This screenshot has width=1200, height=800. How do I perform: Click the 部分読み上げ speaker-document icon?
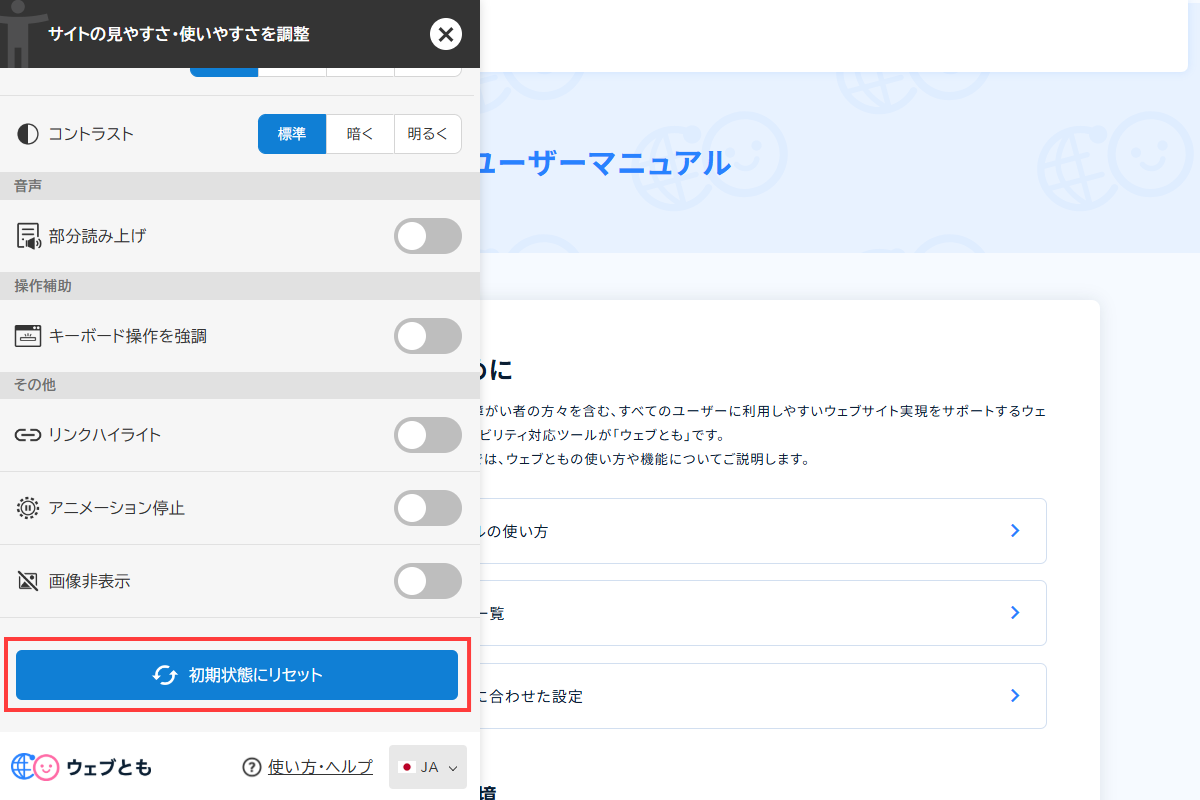pyautogui.click(x=27, y=236)
